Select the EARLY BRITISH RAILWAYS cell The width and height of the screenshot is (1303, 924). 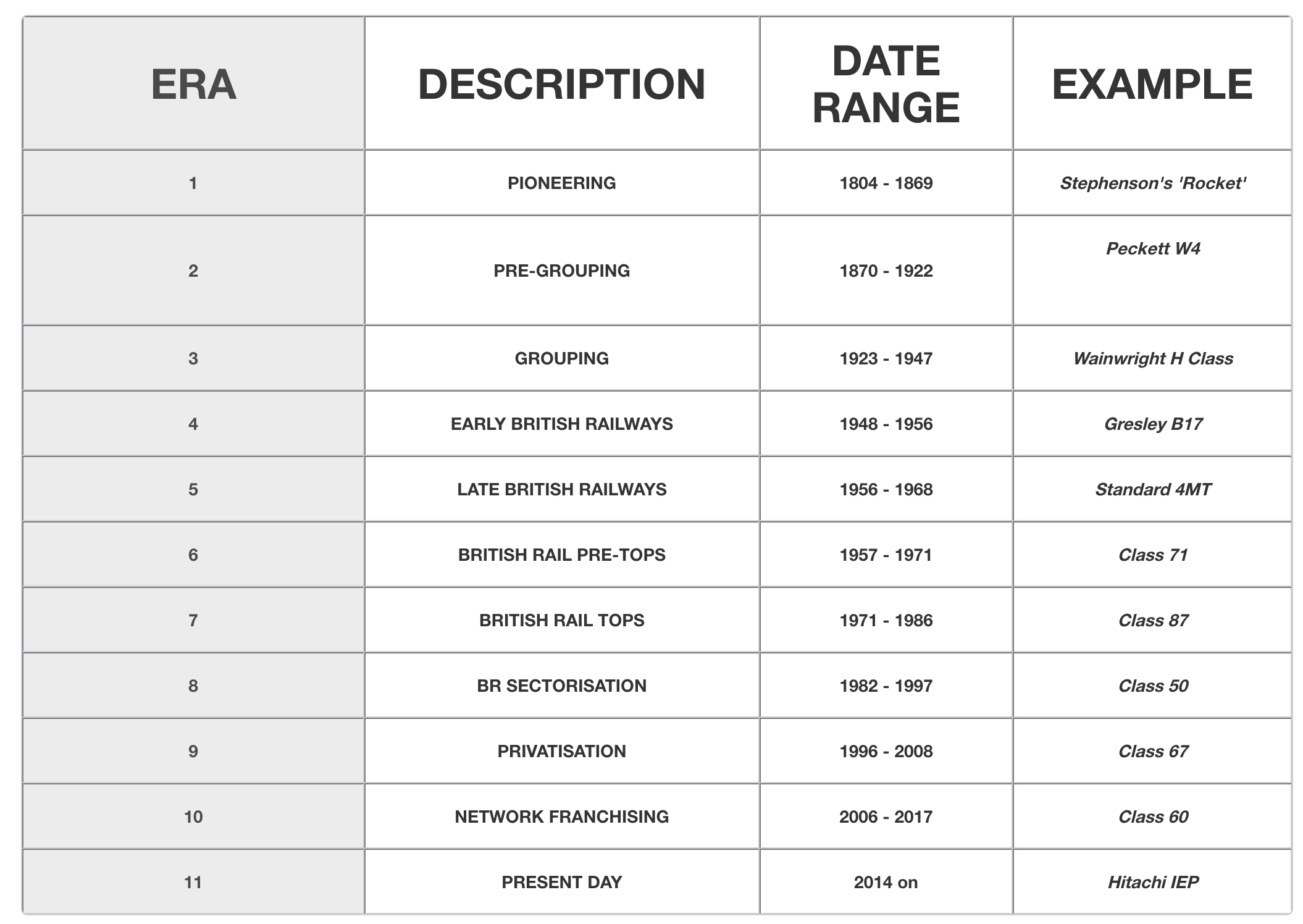coord(561,424)
